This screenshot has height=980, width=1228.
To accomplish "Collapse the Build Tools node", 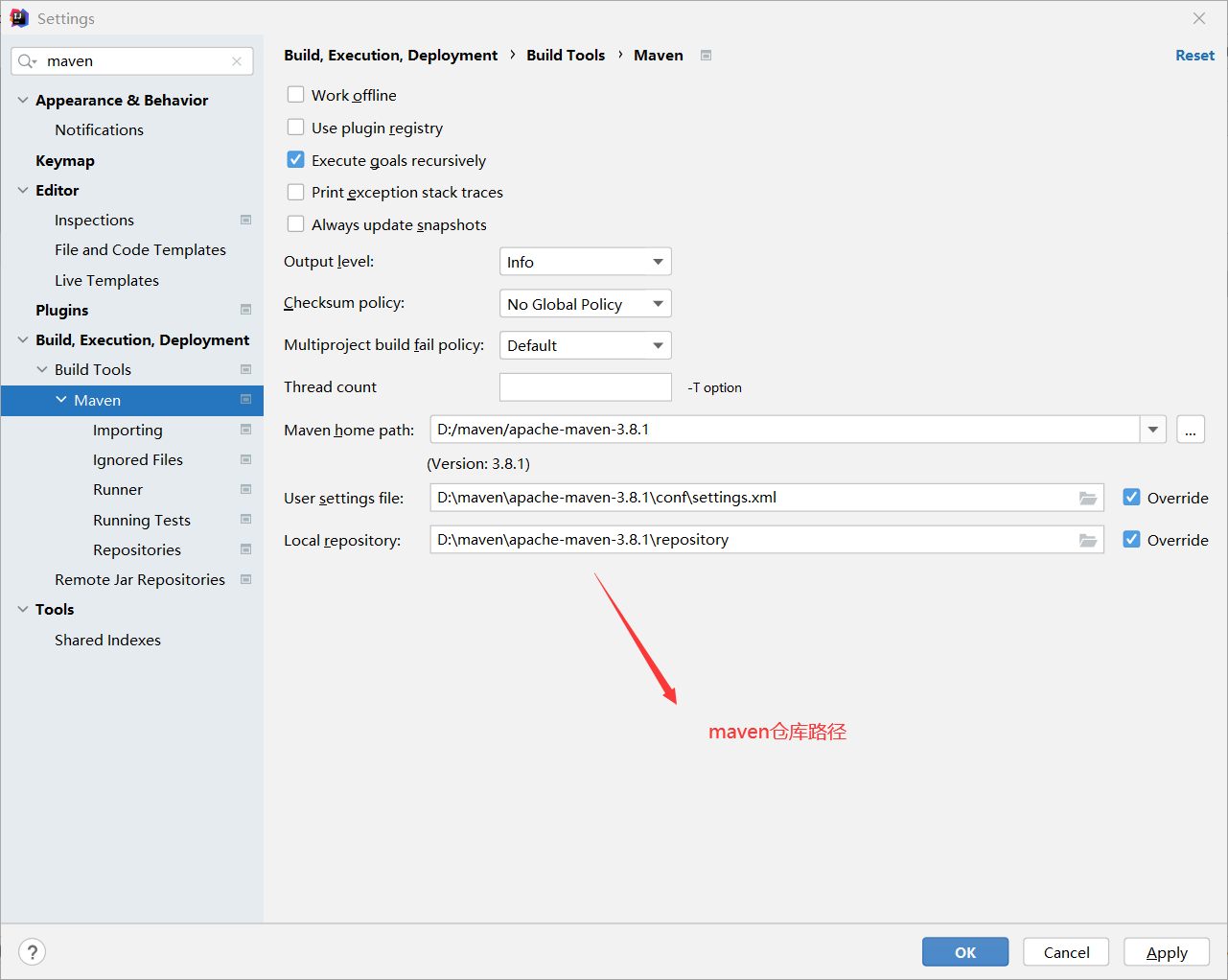I will click(x=42, y=369).
